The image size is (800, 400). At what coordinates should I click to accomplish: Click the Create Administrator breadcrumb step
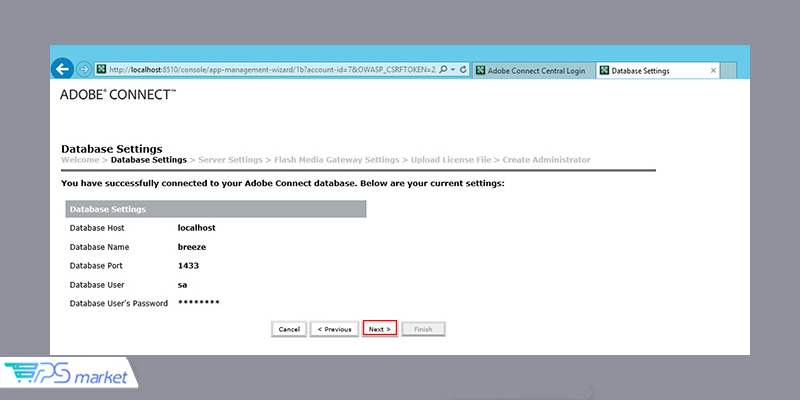point(546,160)
